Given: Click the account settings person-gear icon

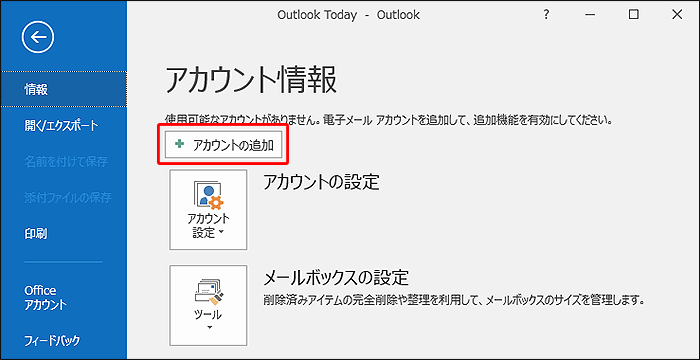Looking at the screenshot, I should coord(208,196).
